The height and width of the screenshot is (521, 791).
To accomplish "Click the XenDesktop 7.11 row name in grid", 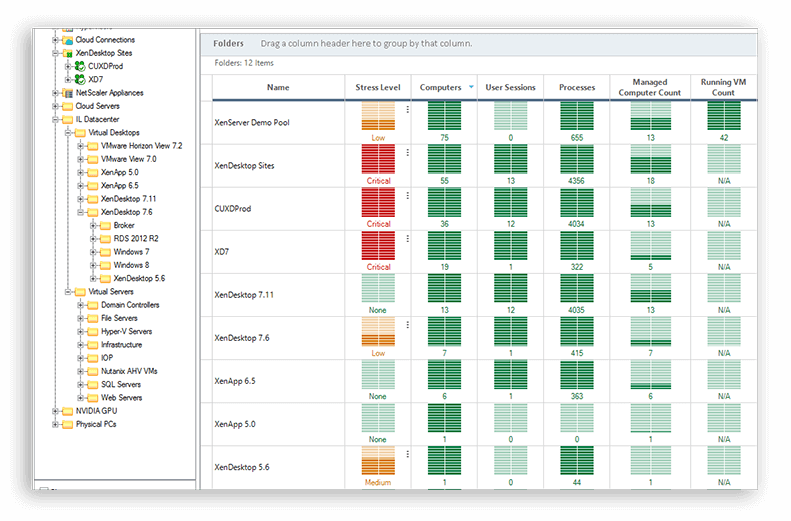I will point(244,295).
